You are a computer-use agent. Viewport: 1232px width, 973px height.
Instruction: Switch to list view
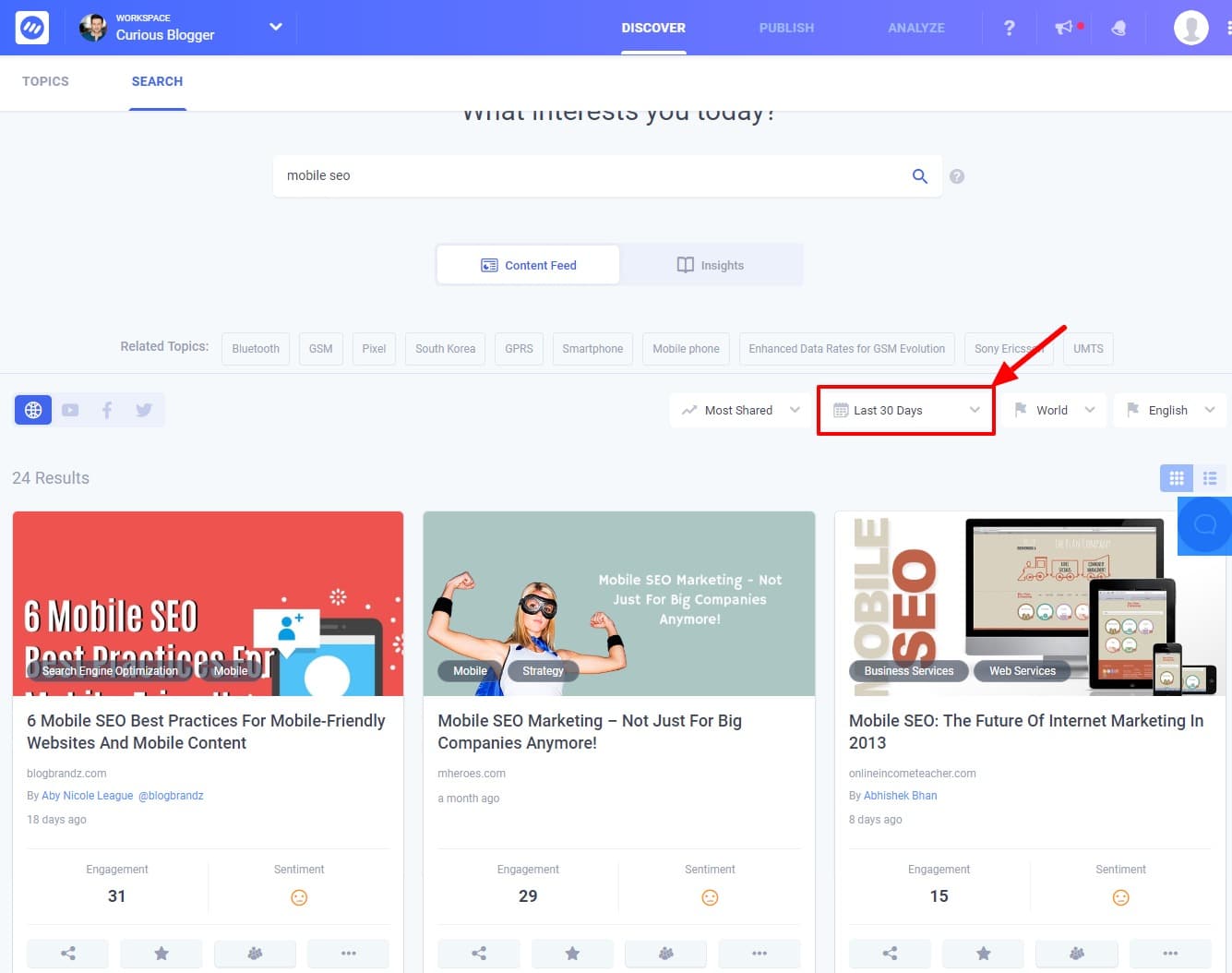pyautogui.click(x=1210, y=478)
